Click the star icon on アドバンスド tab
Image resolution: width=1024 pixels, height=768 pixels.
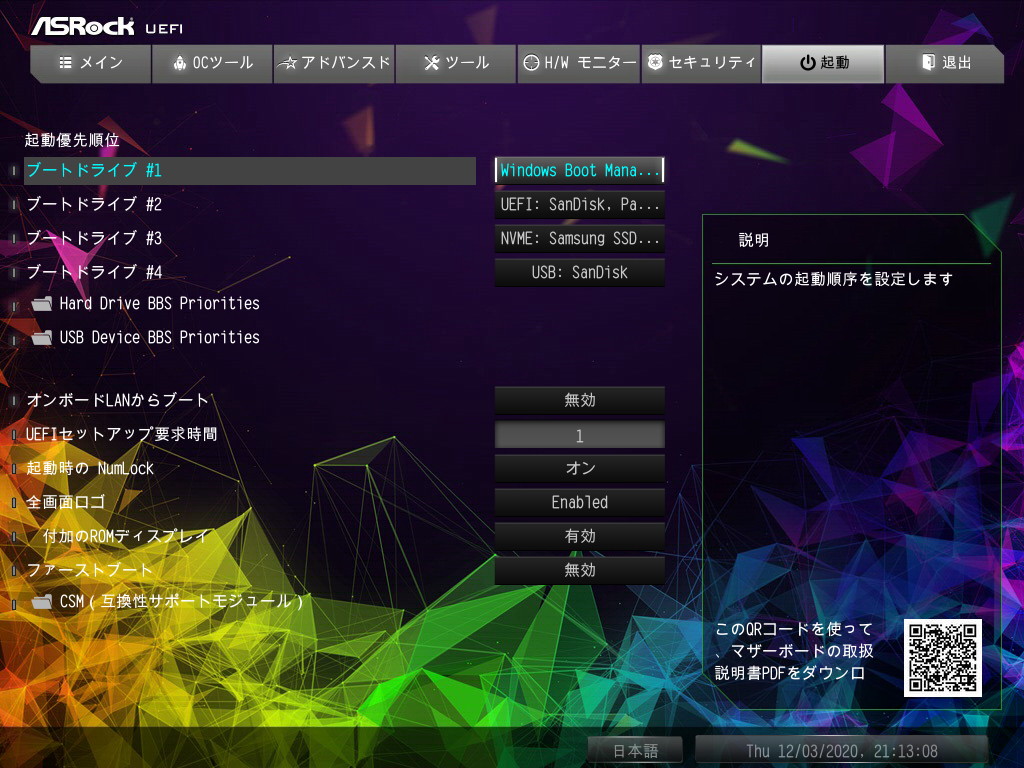[x=287, y=63]
